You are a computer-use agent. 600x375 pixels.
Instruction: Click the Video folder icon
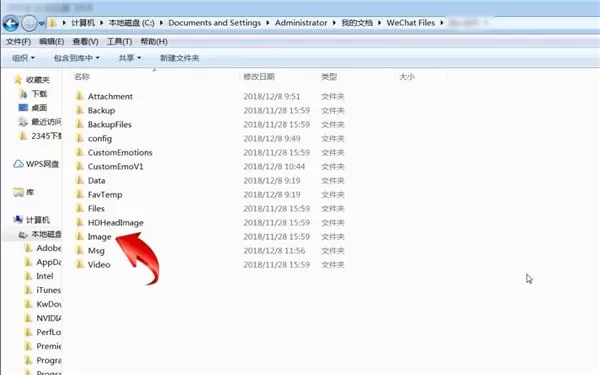(80, 264)
